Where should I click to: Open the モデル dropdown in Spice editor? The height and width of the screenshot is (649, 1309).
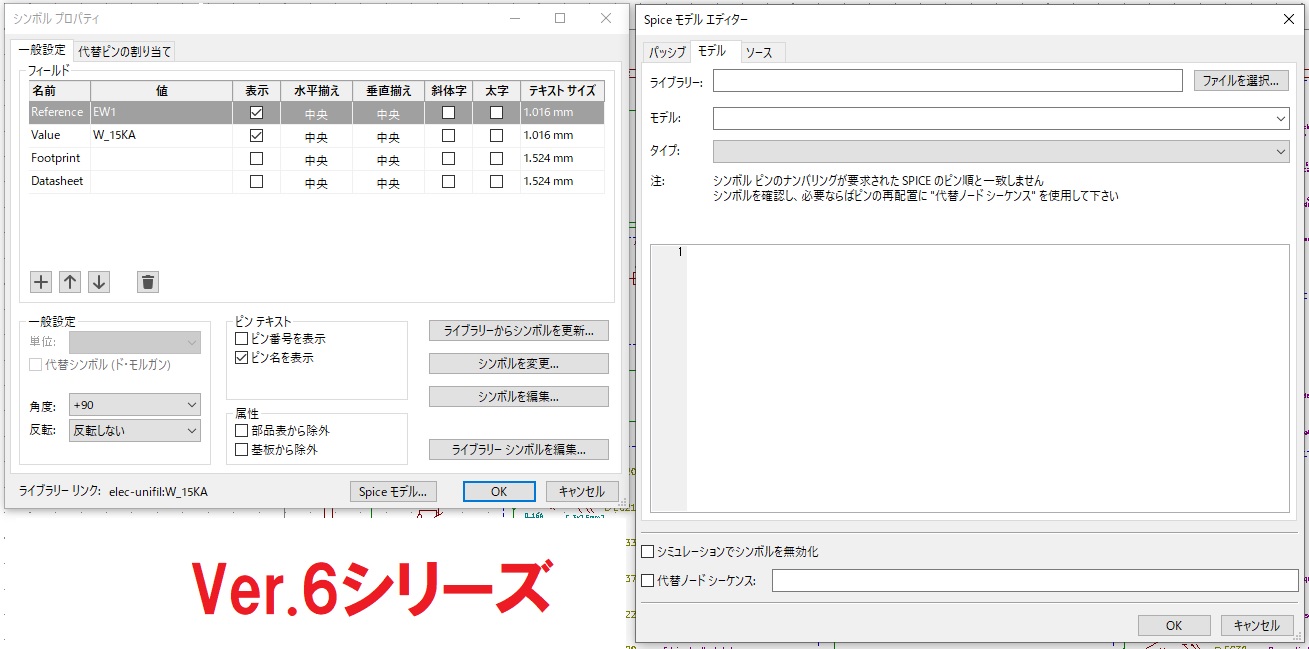[1283, 118]
